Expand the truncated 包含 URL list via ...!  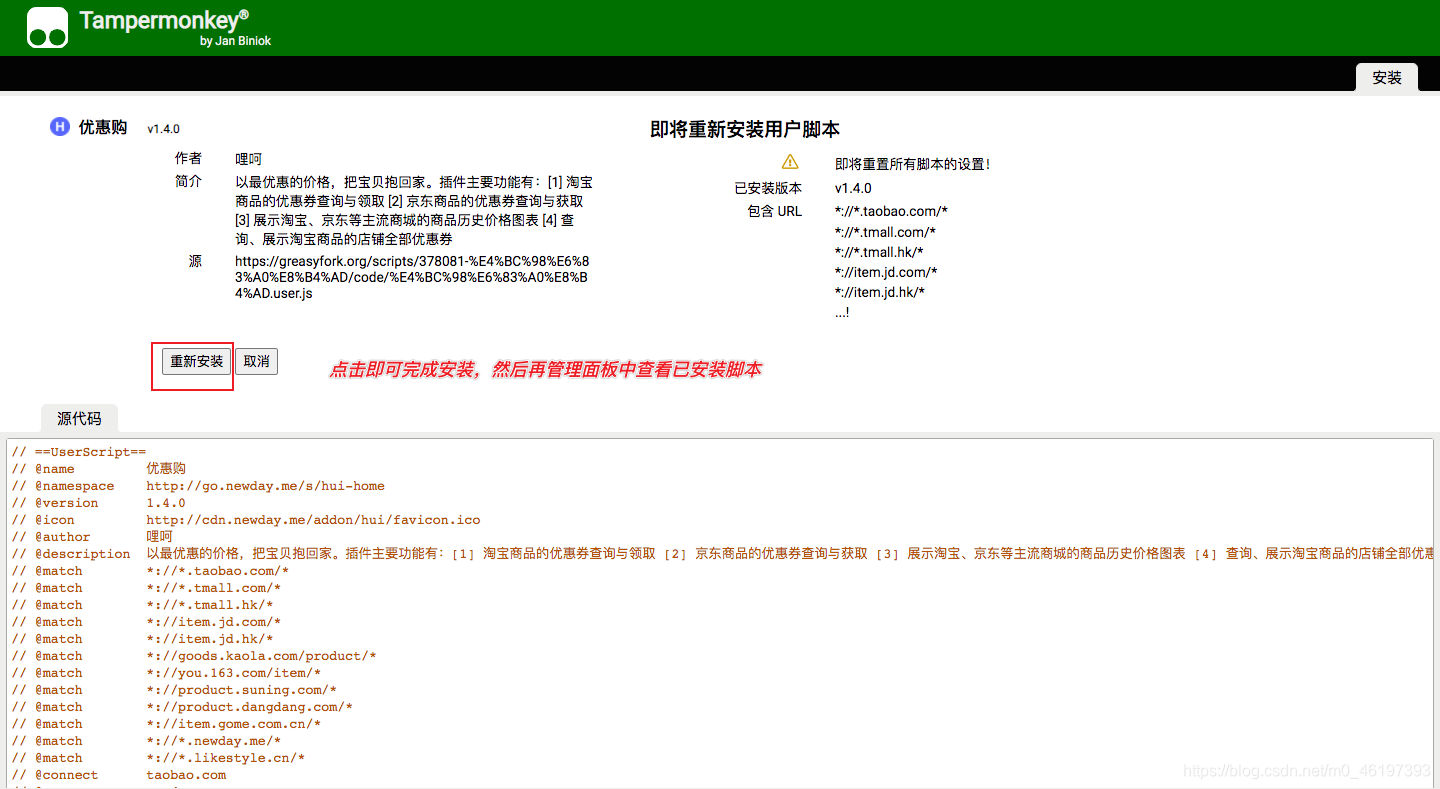(839, 311)
